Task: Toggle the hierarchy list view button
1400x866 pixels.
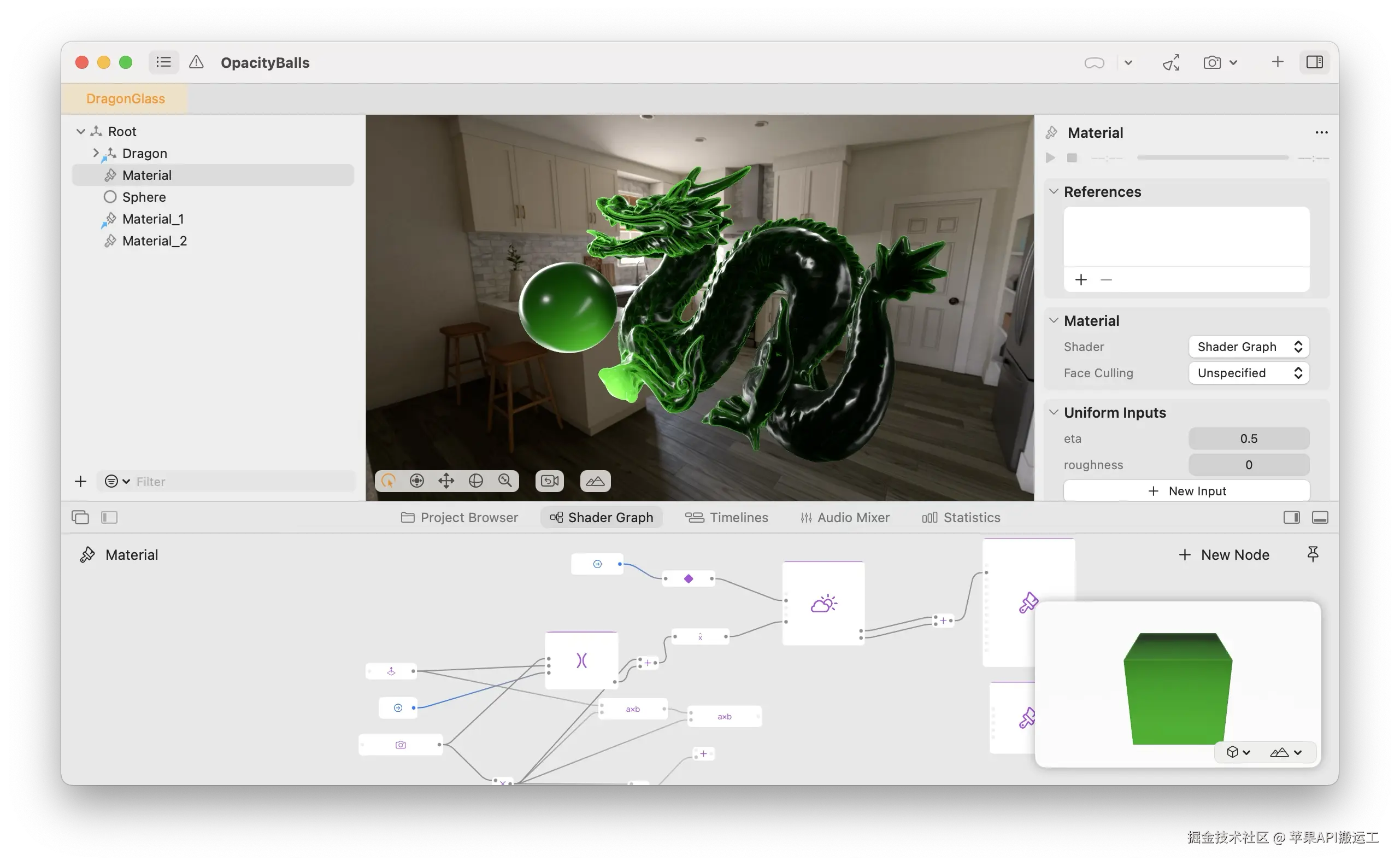Action: tap(164, 62)
